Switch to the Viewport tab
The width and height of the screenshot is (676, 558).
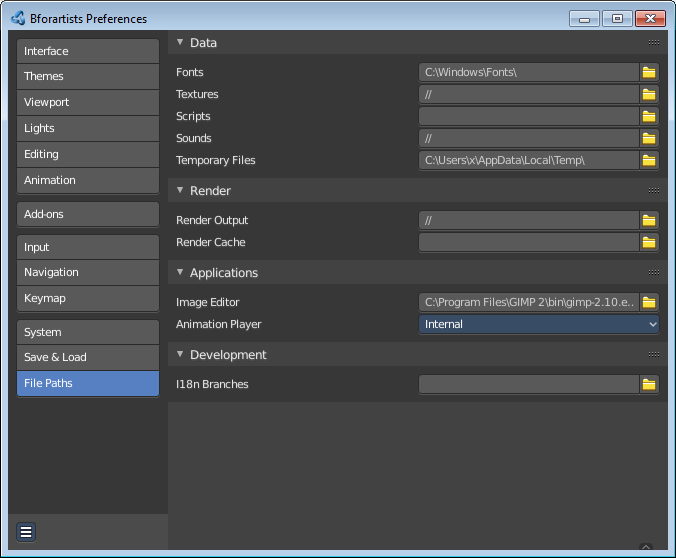pos(88,103)
